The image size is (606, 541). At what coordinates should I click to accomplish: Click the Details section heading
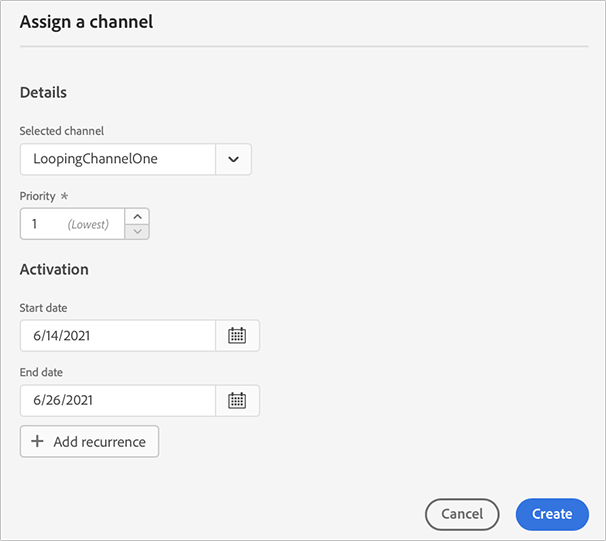pos(43,92)
